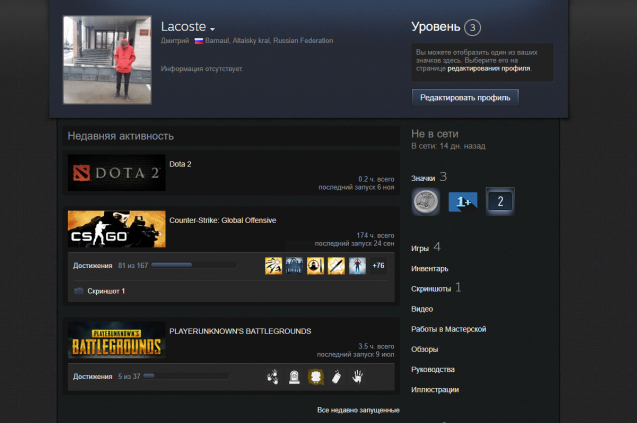This screenshot has height=423, width=637.
Task: Click the profile avatar photo
Action: [x=107, y=60]
